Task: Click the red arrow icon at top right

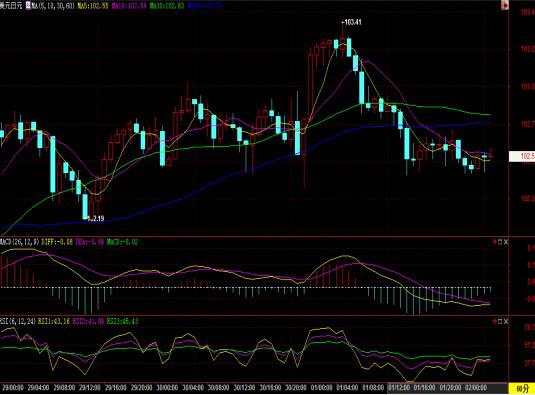Action: coord(505,5)
